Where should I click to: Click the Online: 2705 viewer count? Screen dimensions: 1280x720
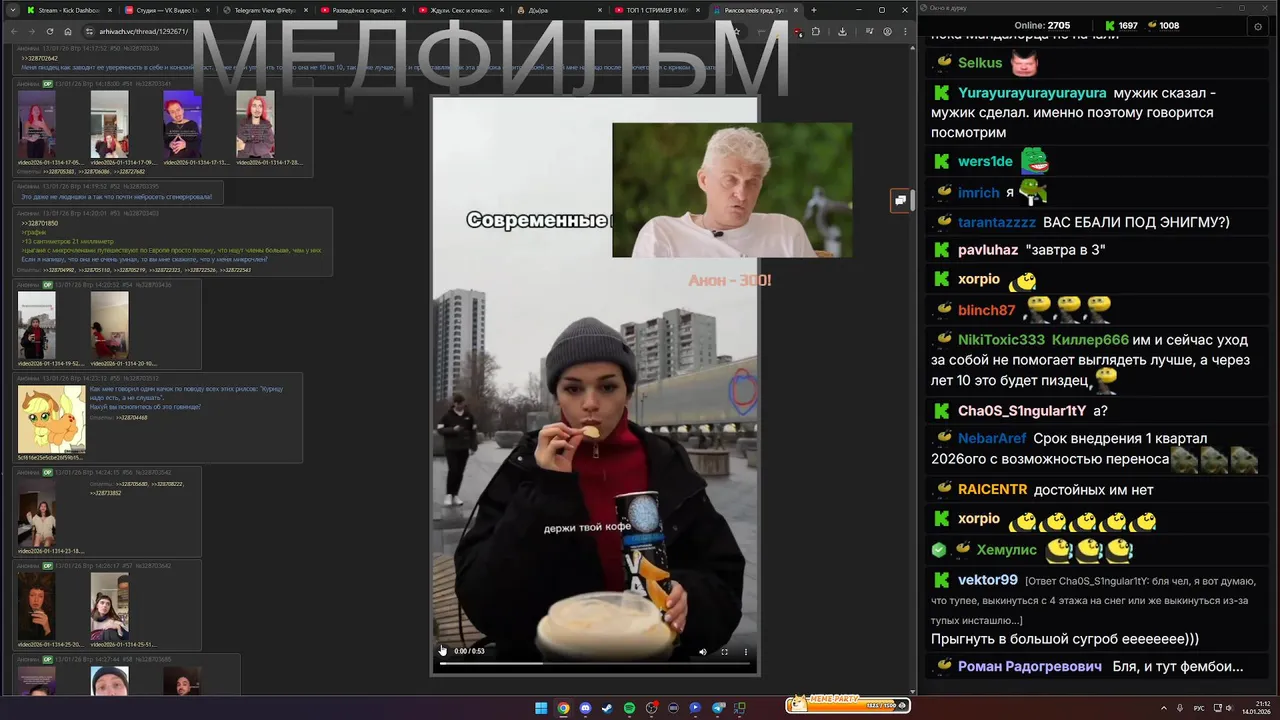click(x=1042, y=26)
